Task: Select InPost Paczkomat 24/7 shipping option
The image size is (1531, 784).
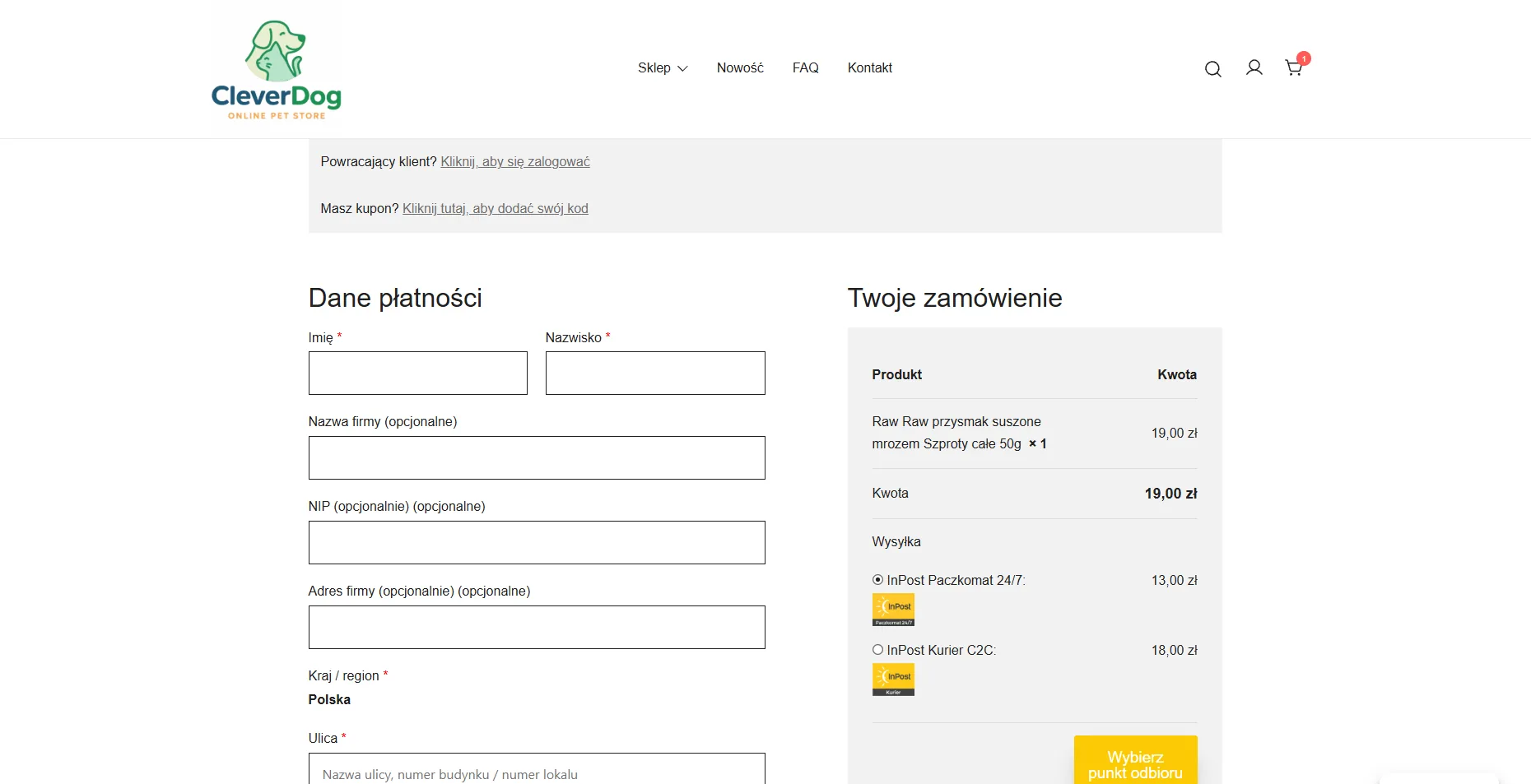Action: point(877,580)
